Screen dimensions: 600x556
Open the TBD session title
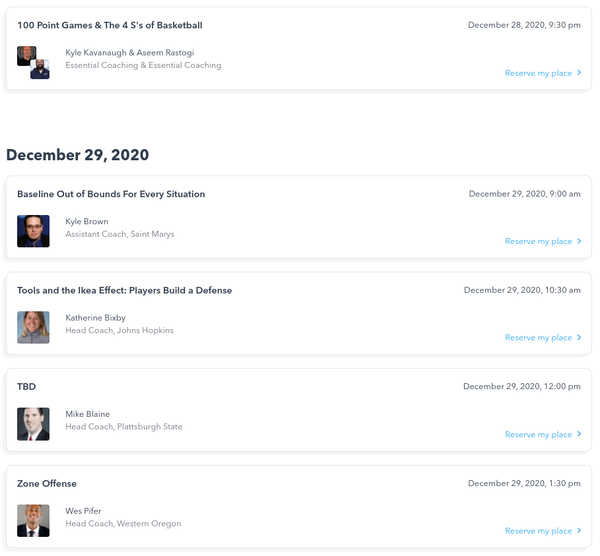tap(27, 386)
